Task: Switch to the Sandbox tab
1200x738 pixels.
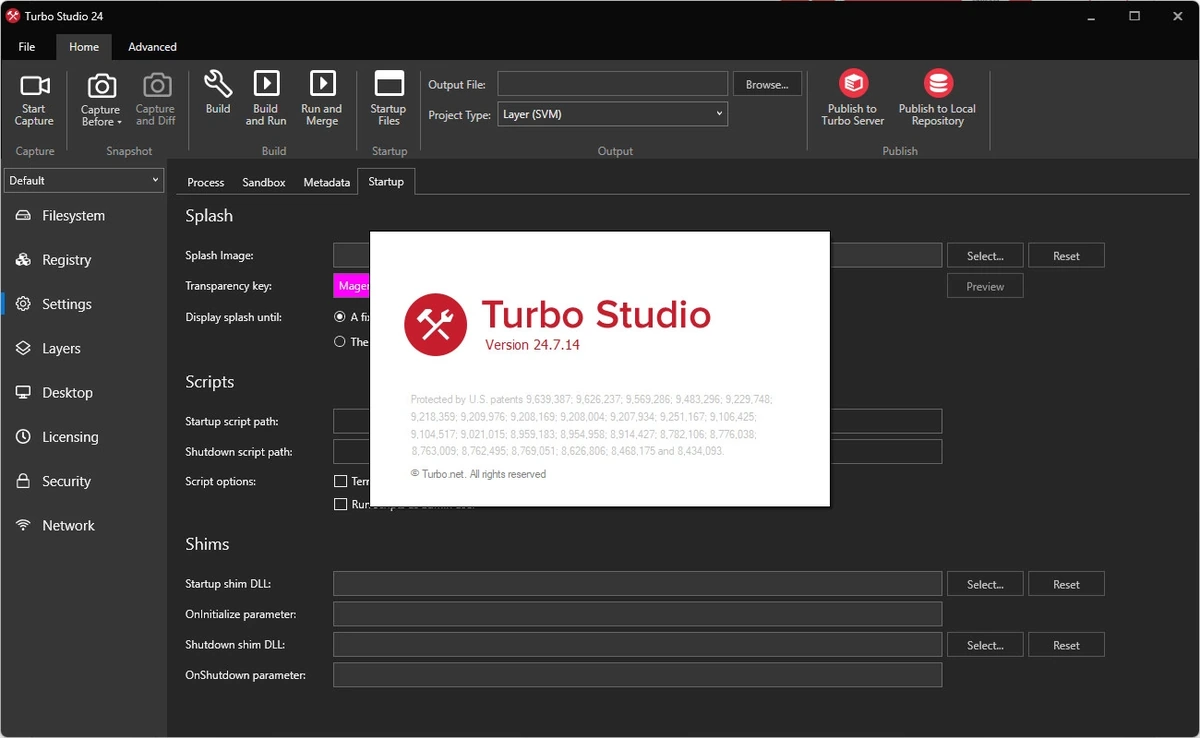Action: click(x=264, y=182)
